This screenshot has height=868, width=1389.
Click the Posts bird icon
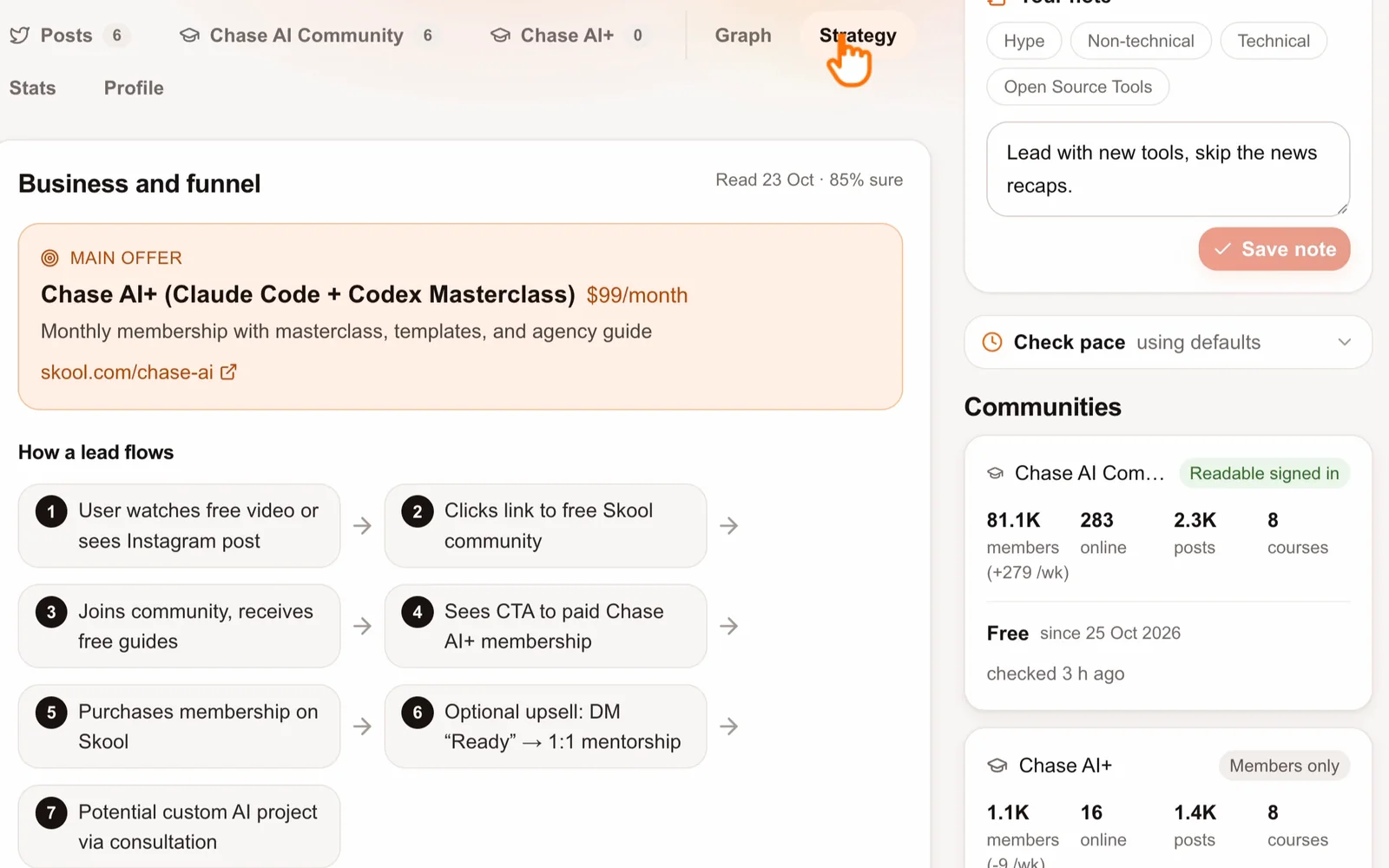(19, 36)
